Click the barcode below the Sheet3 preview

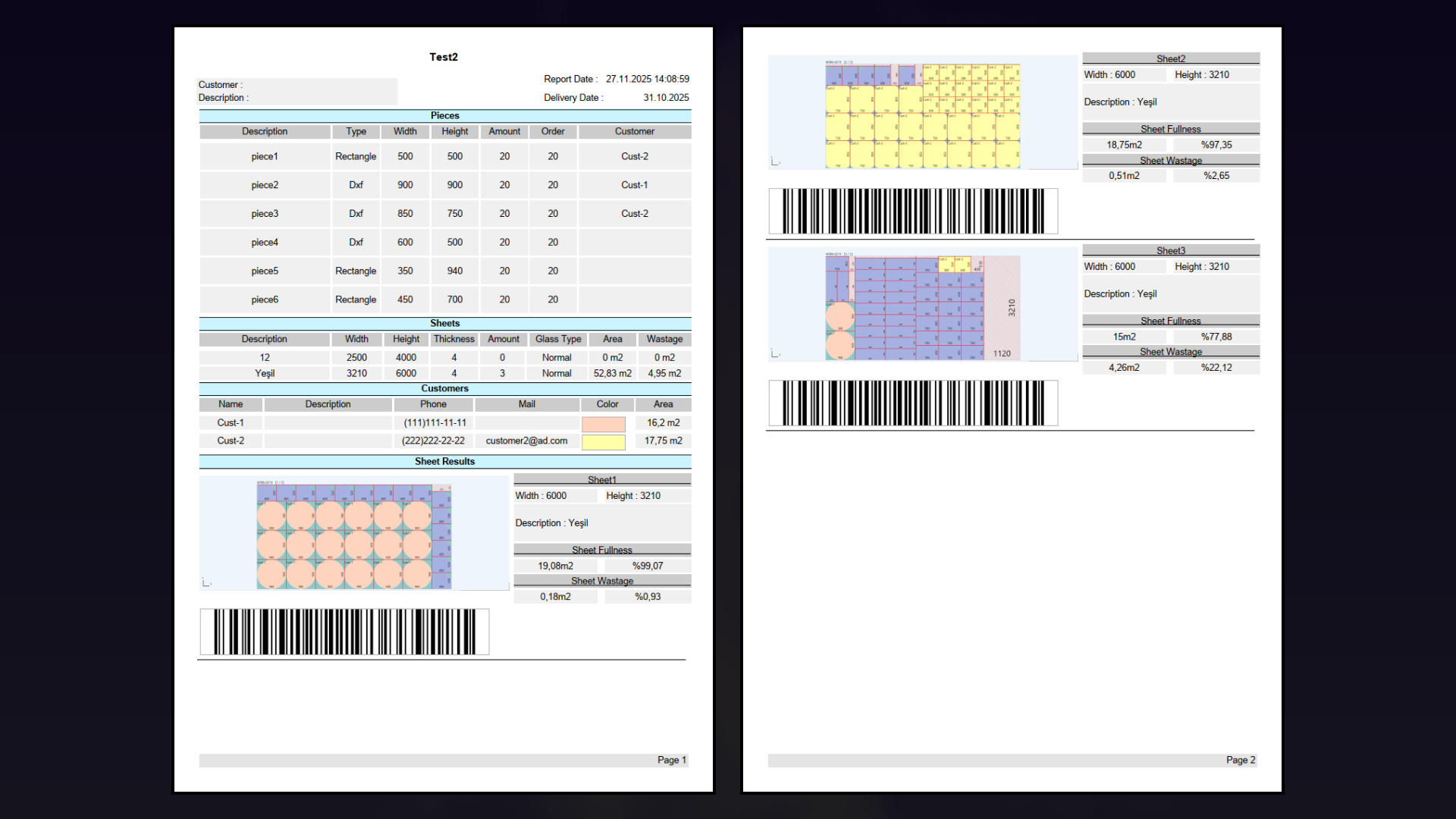(913, 403)
